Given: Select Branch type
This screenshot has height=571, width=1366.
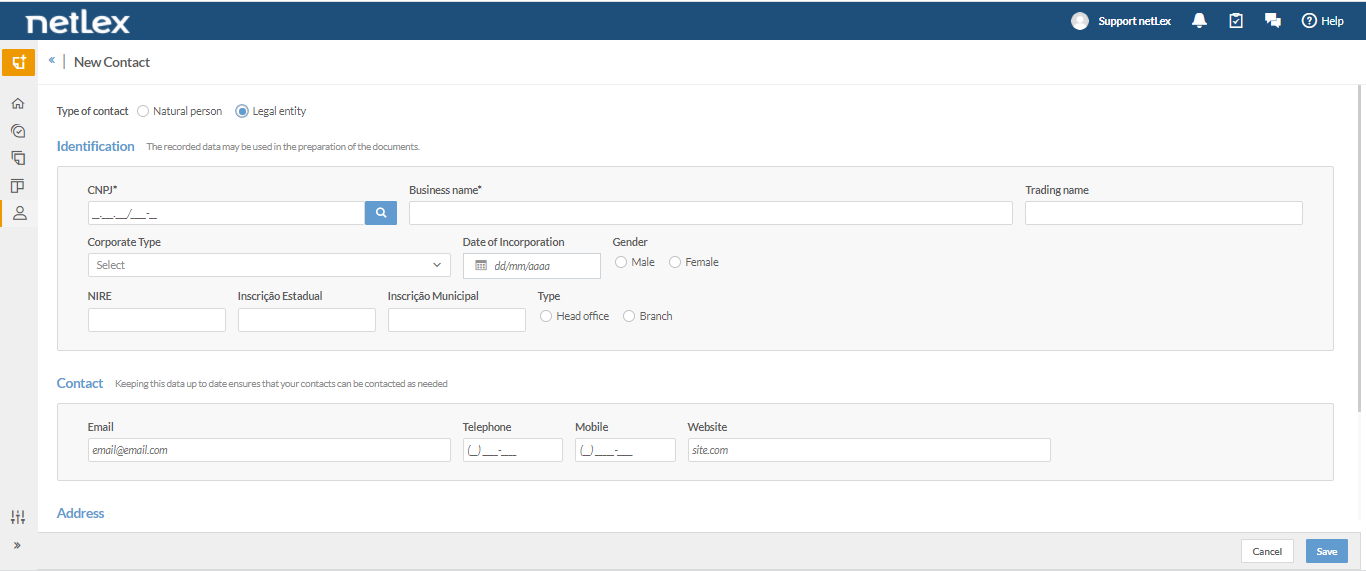Looking at the screenshot, I should click(629, 316).
